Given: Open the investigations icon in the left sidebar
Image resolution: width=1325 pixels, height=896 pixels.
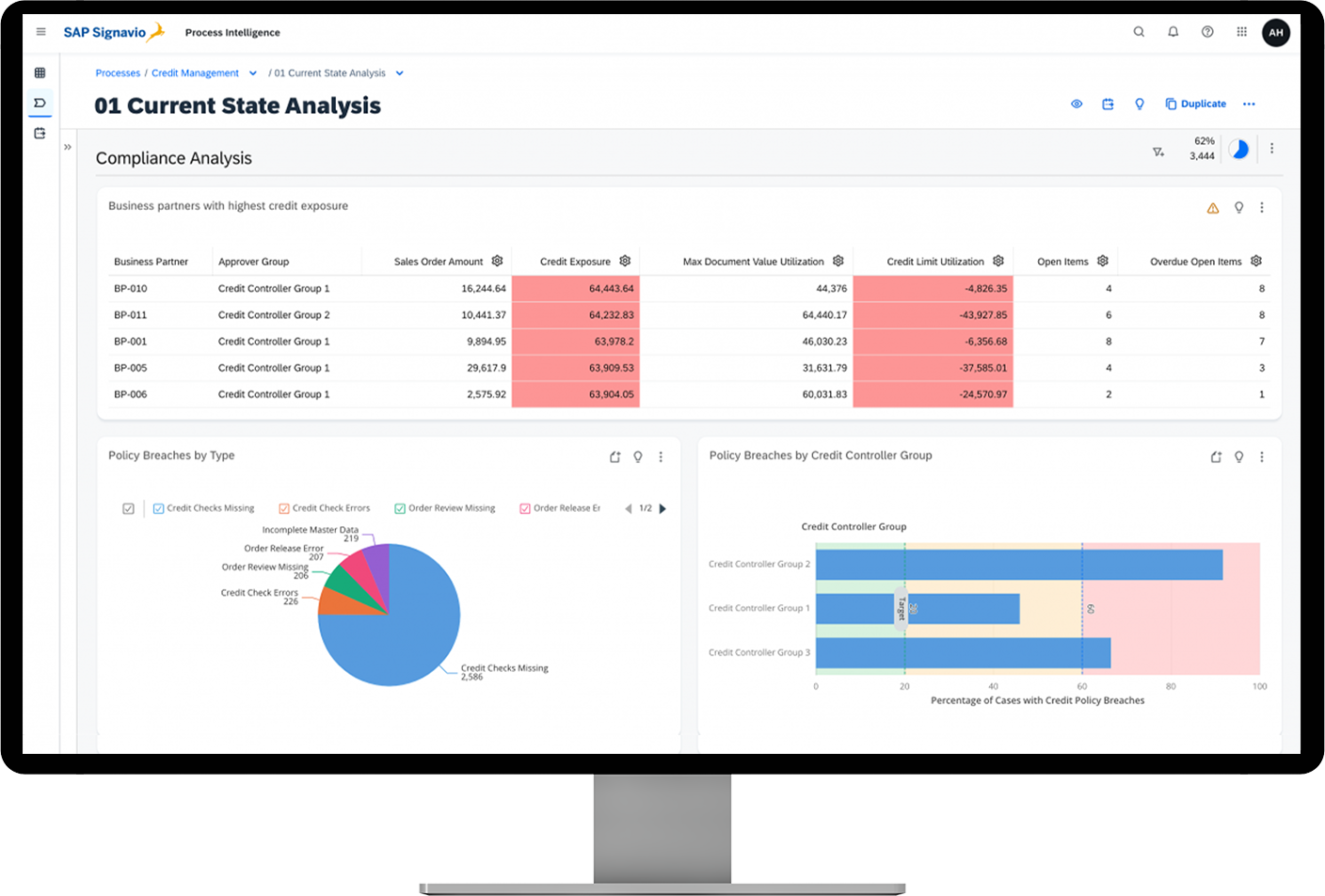Looking at the screenshot, I should 39,133.
